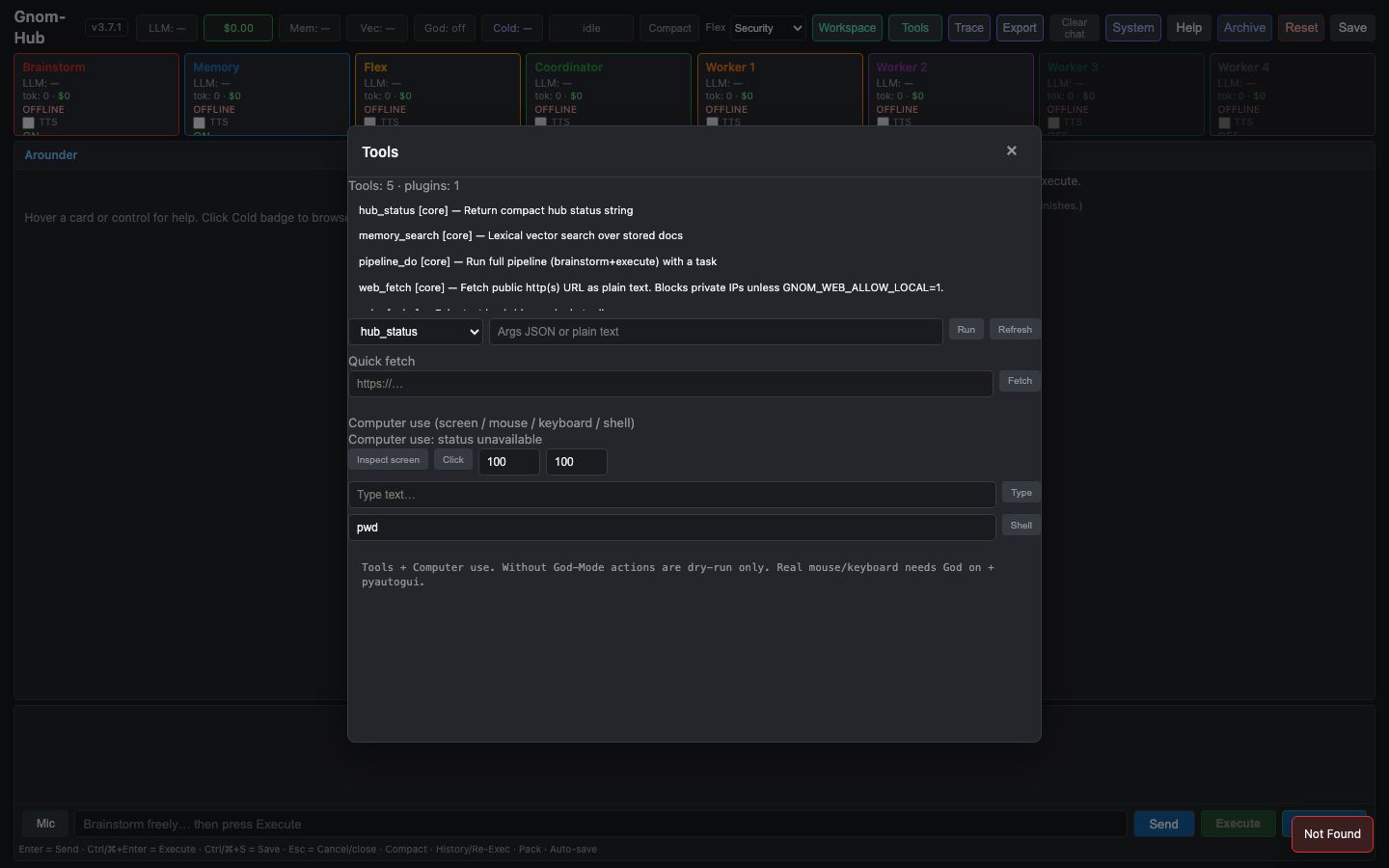Click the green Execute button
This screenshot has width=1389, height=868.
[x=1238, y=824]
